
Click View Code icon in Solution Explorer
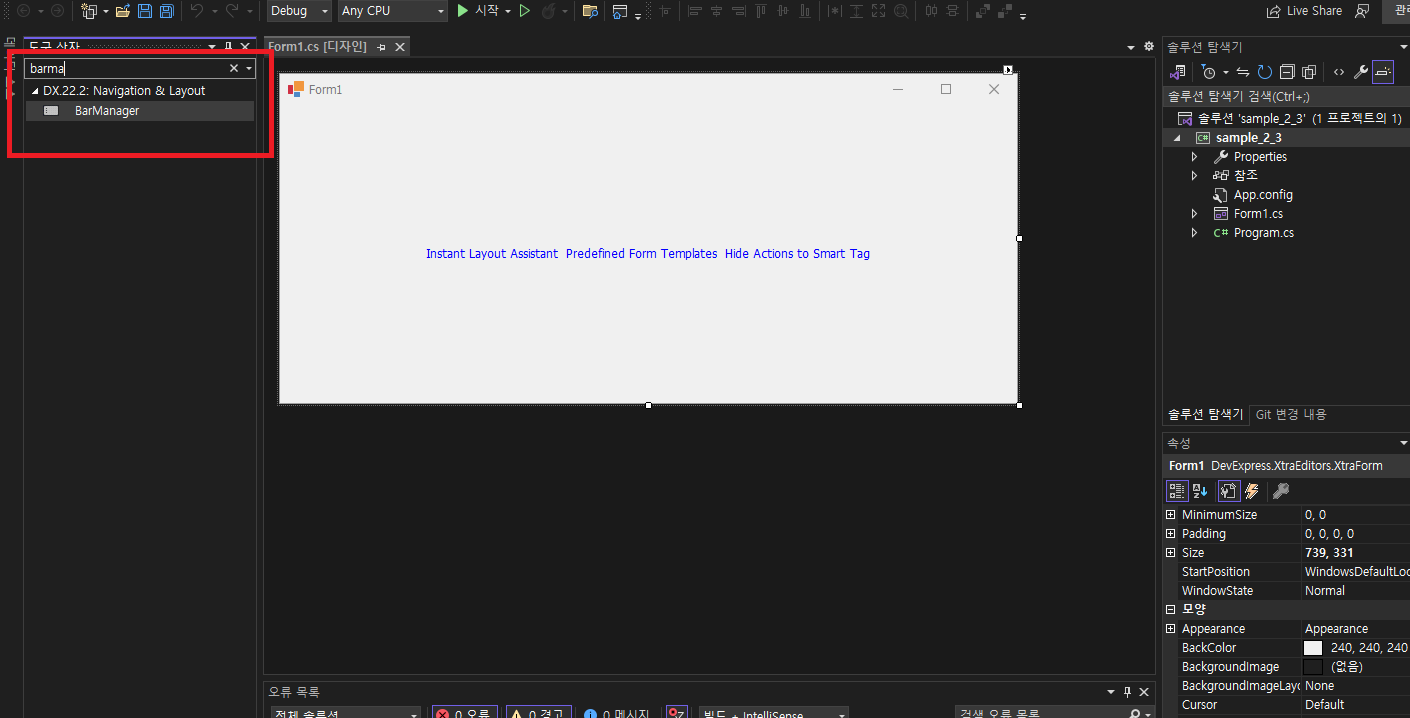(x=1339, y=72)
